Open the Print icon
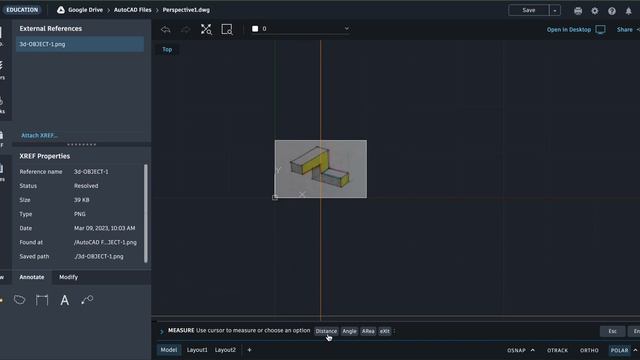 pos(578,11)
